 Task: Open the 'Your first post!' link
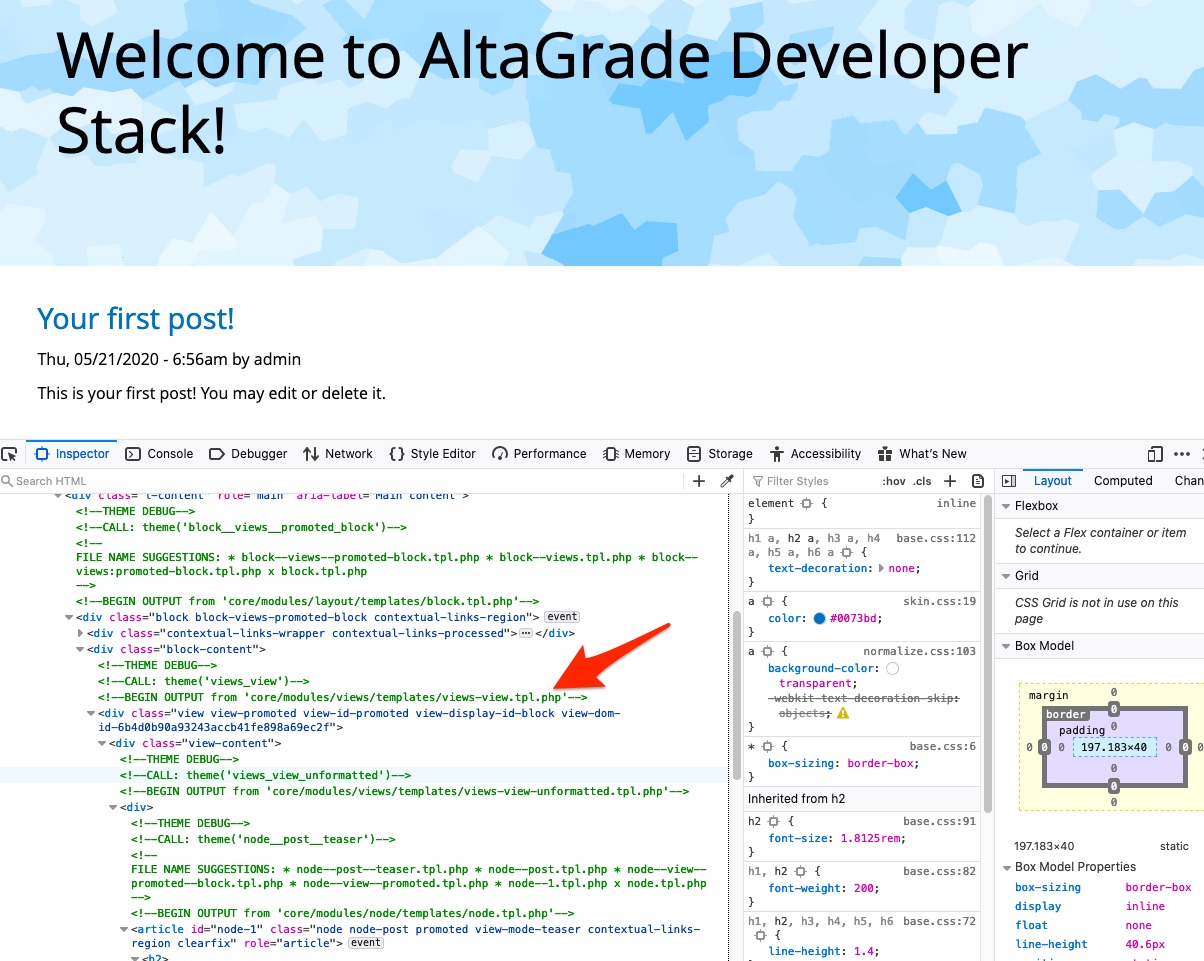(x=136, y=319)
